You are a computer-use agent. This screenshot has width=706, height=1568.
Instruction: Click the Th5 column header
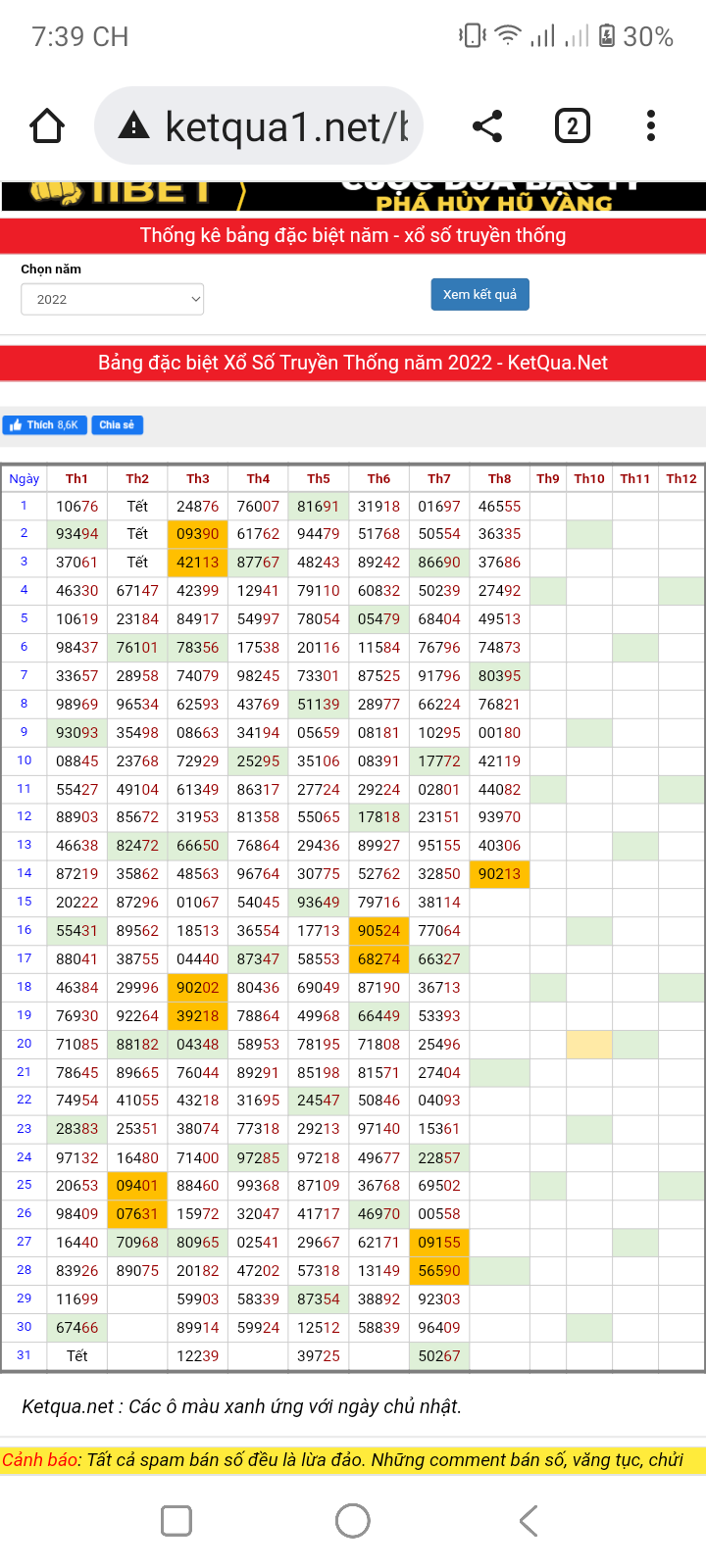pyautogui.click(x=319, y=478)
